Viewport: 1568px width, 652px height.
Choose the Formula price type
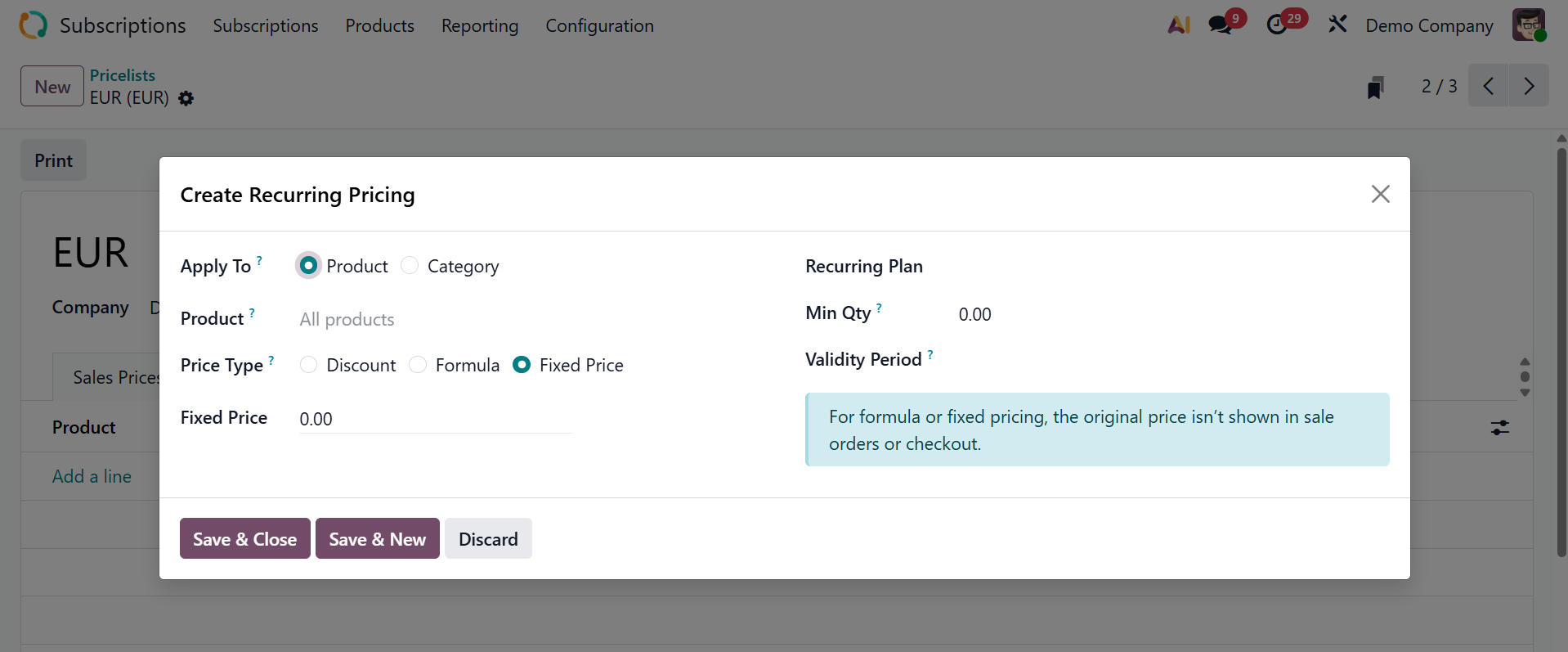pyautogui.click(x=418, y=365)
